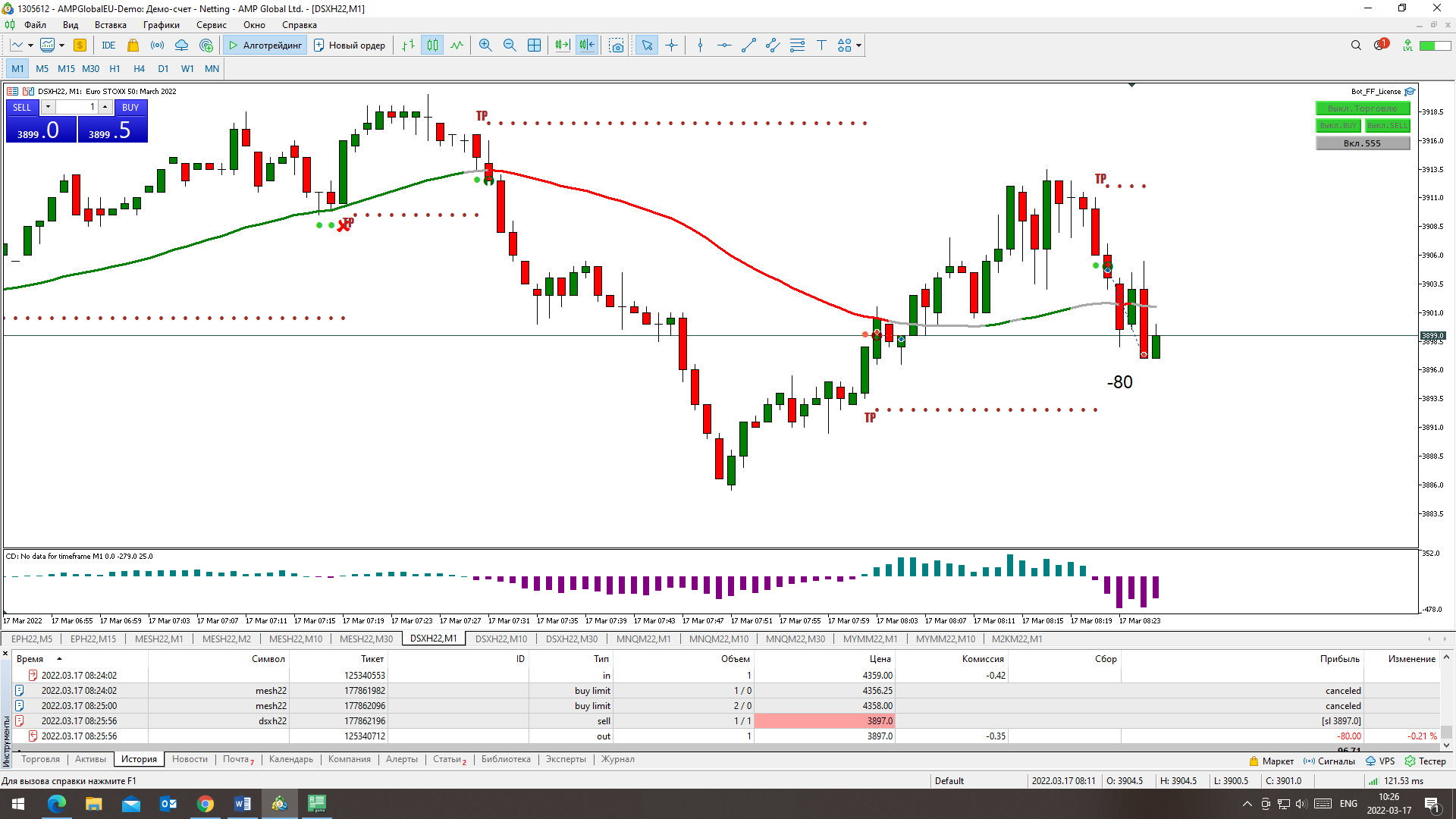Open MetaEditor IDE

tap(108, 45)
